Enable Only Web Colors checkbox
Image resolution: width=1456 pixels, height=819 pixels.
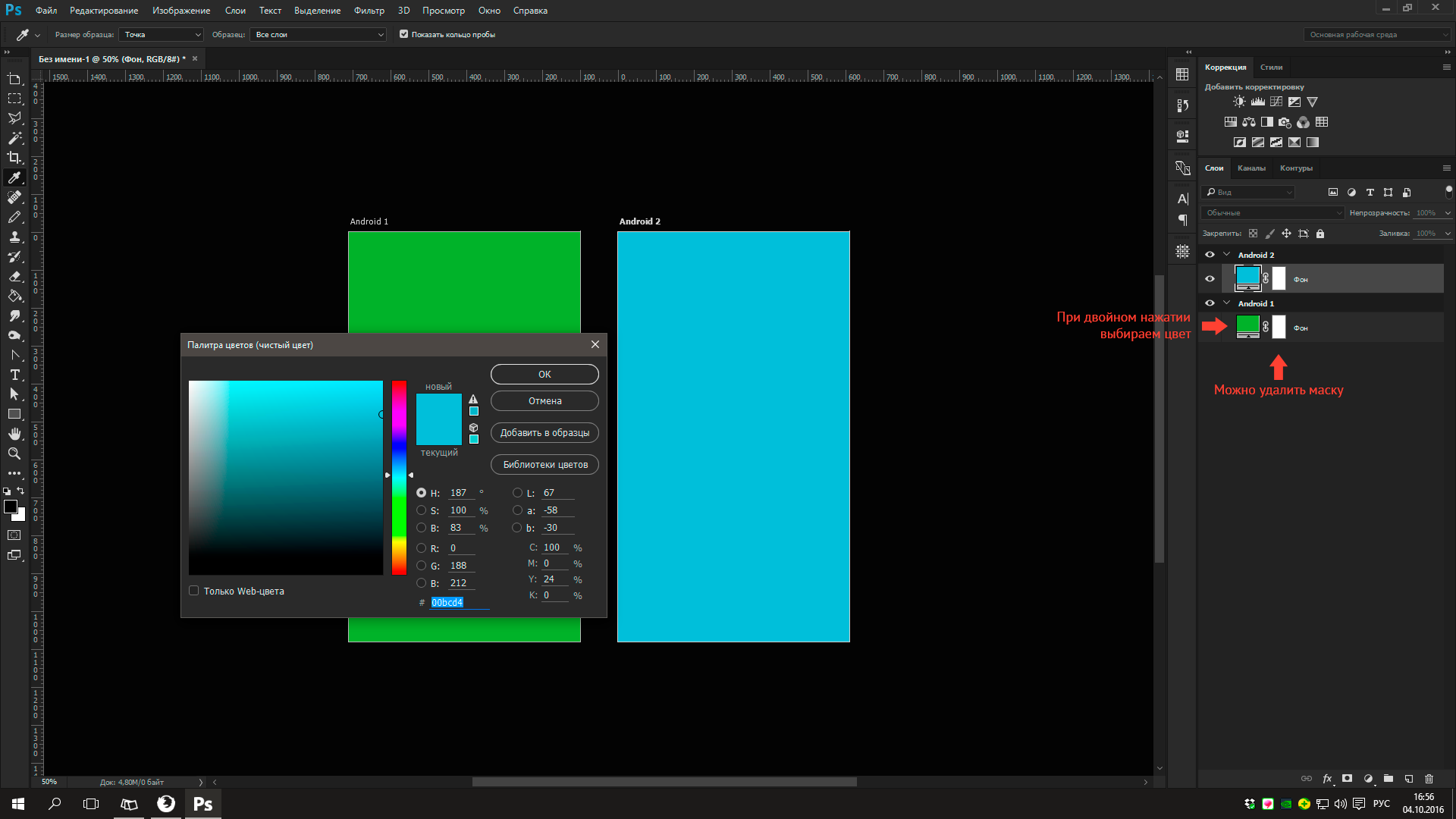[194, 591]
